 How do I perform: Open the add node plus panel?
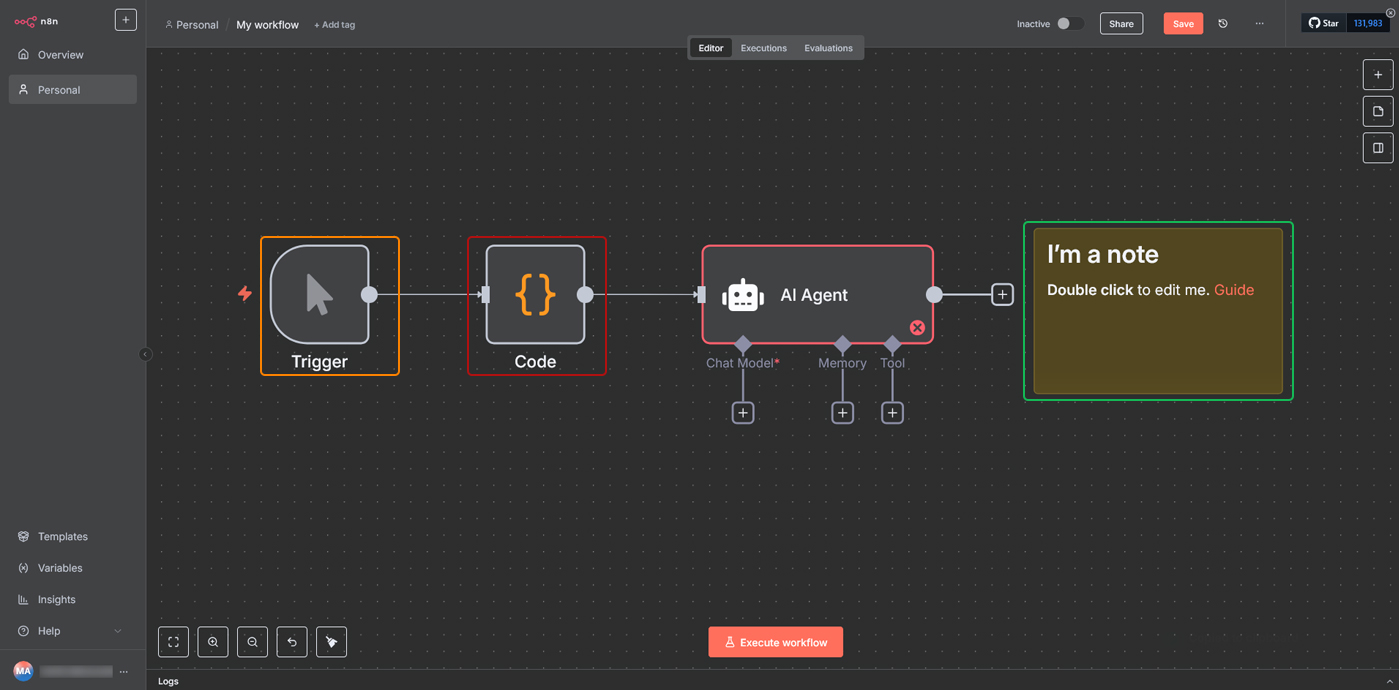1377,75
